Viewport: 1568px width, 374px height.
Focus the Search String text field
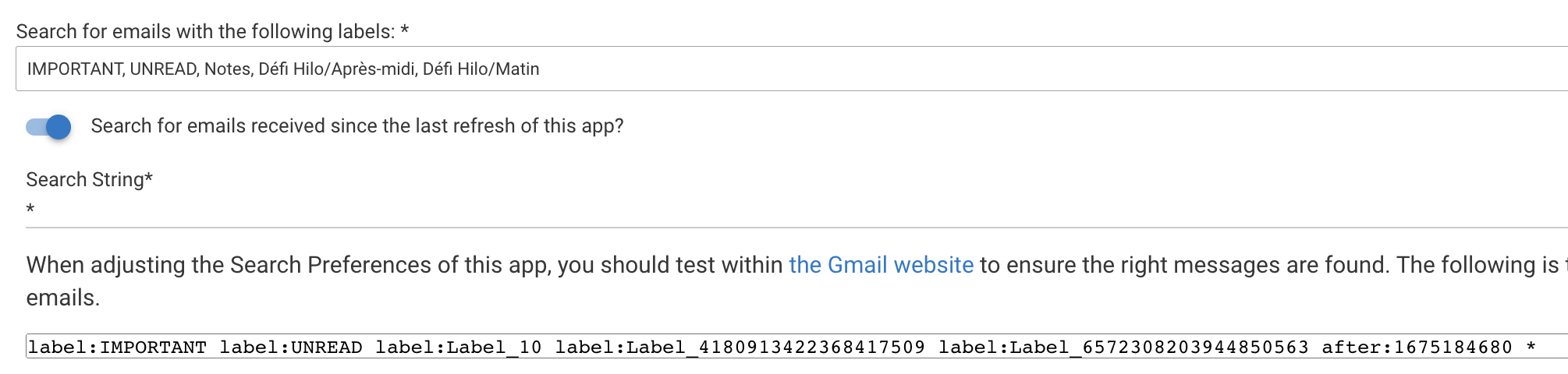[x=780, y=210]
